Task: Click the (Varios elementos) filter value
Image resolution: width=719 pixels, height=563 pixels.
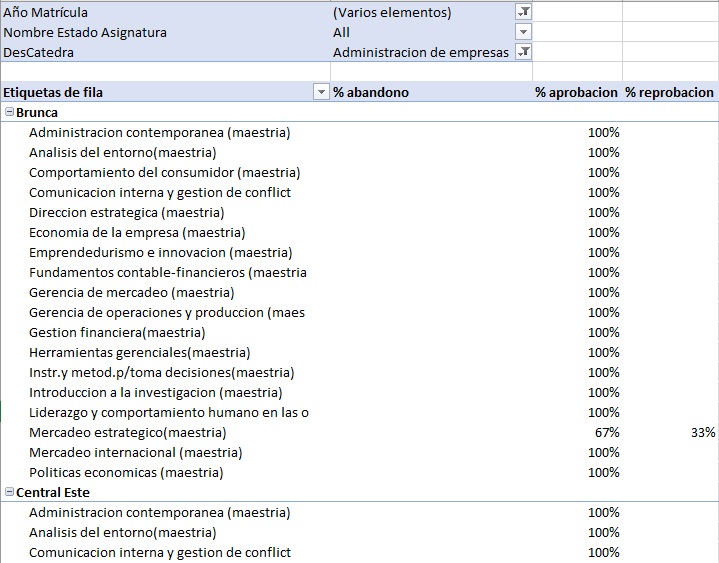Action: pos(392,12)
